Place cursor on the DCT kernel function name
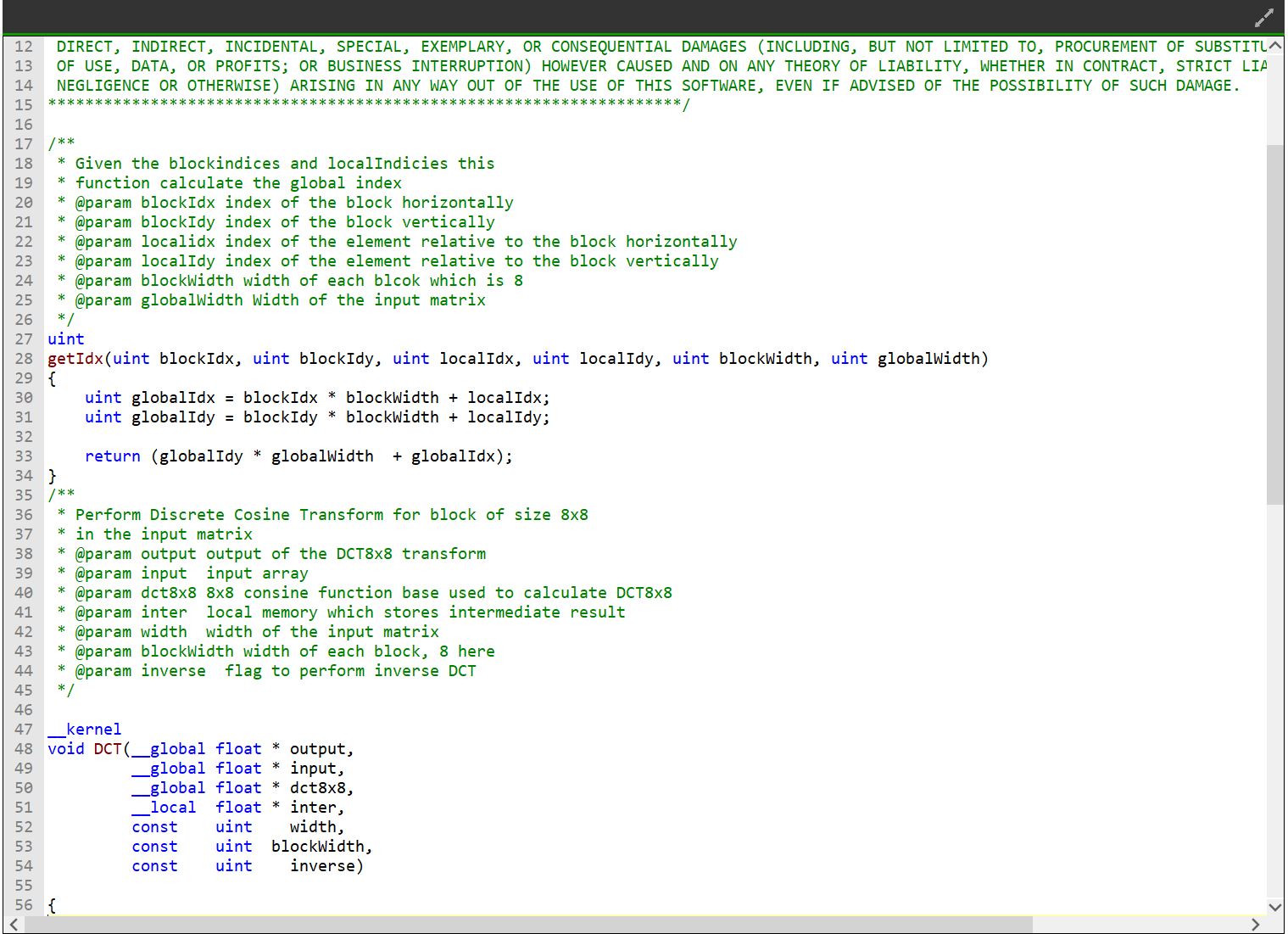Viewport: 1288px width, 934px height. tap(108, 749)
